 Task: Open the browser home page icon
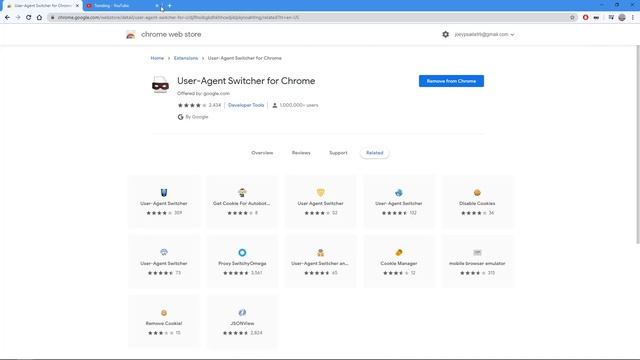pos(39,18)
